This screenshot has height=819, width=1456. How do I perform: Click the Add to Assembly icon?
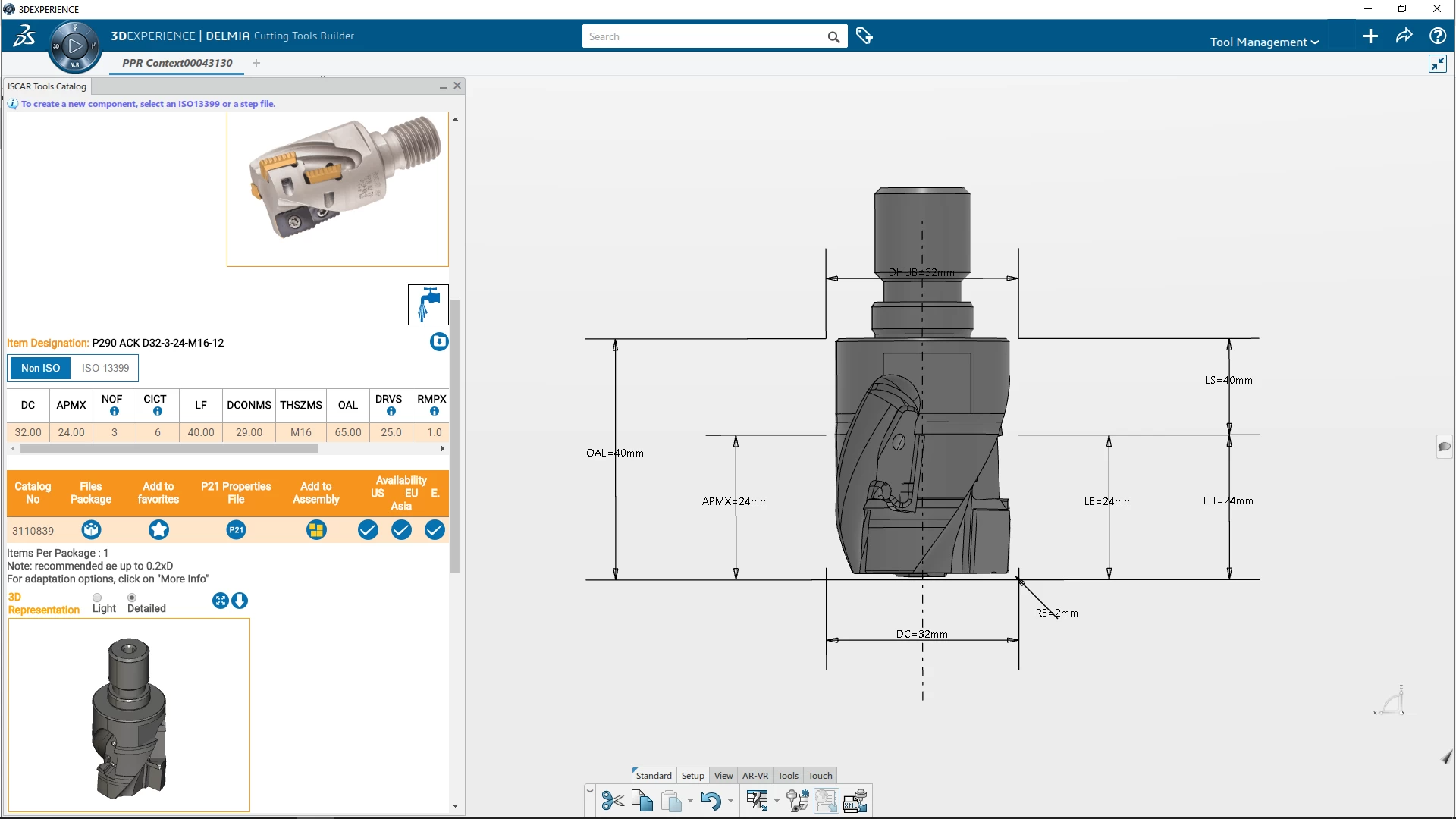316,530
